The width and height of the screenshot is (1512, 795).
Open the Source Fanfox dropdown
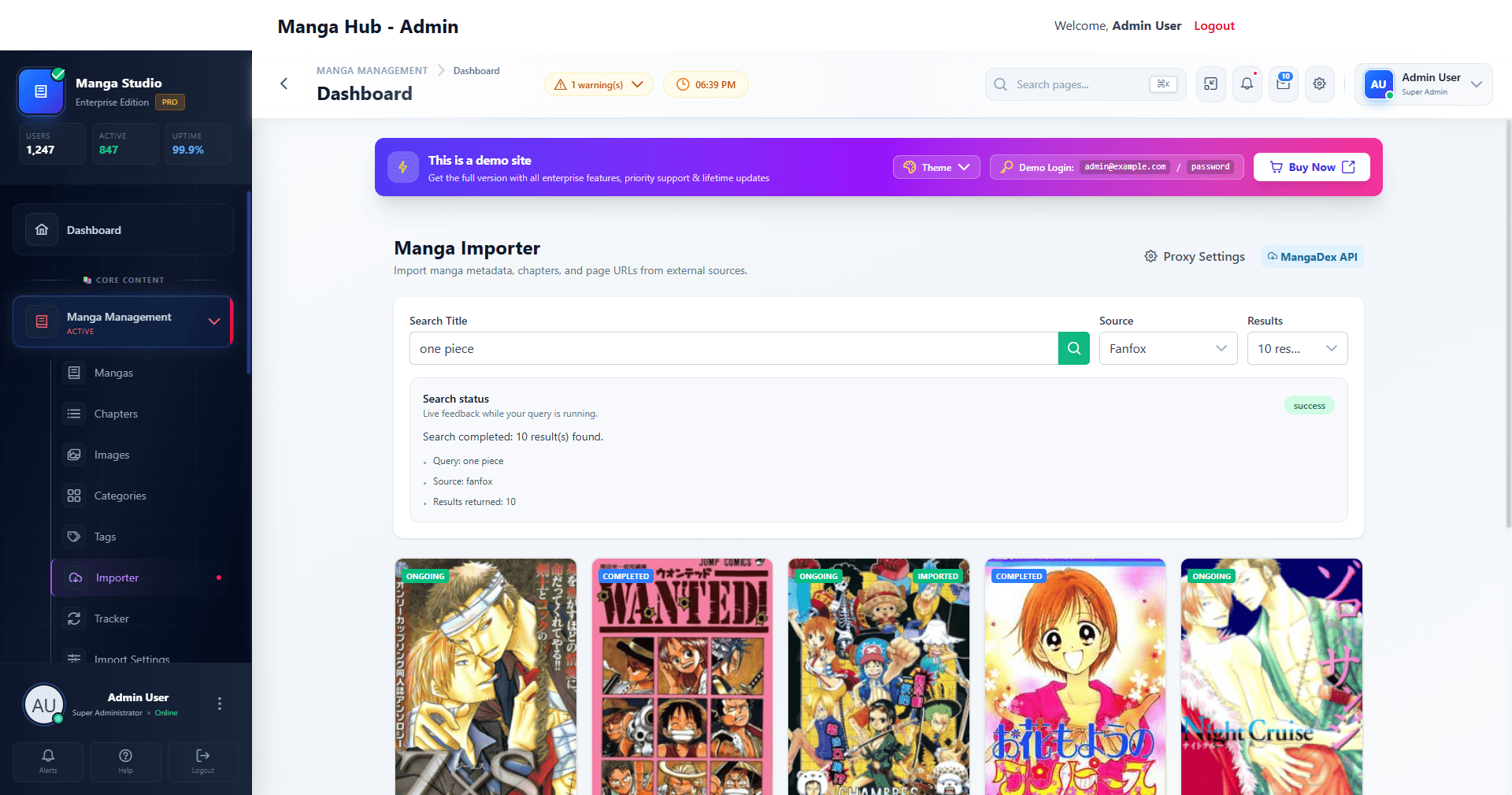(1169, 348)
